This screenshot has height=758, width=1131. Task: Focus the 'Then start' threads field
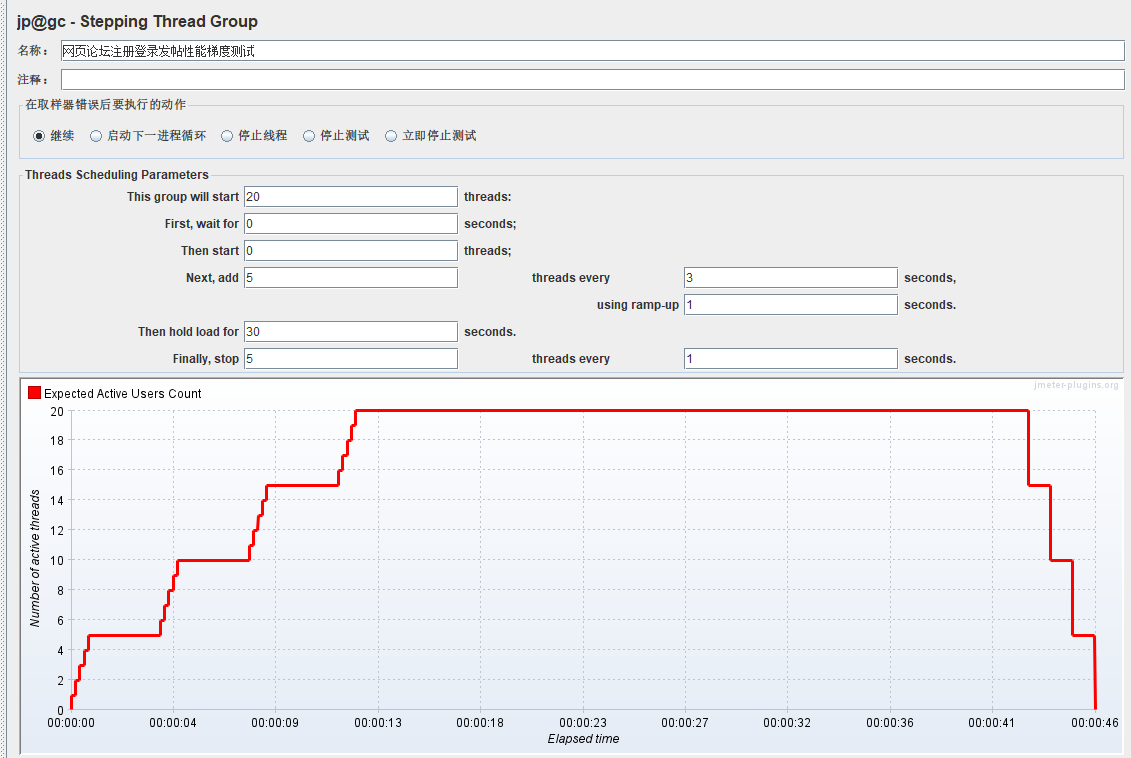coord(351,250)
